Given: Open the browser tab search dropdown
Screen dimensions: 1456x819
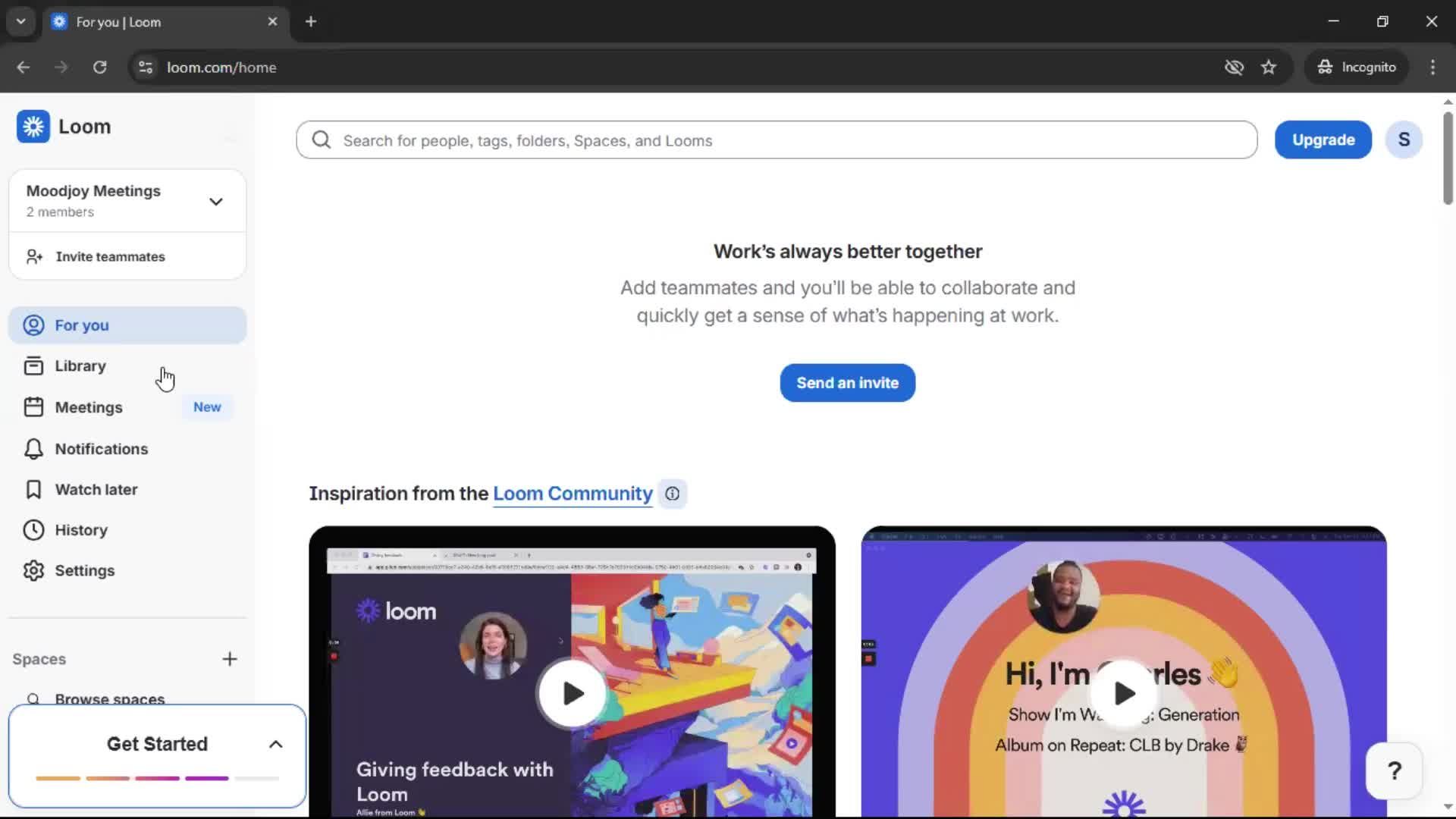Looking at the screenshot, I should (20, 21).
